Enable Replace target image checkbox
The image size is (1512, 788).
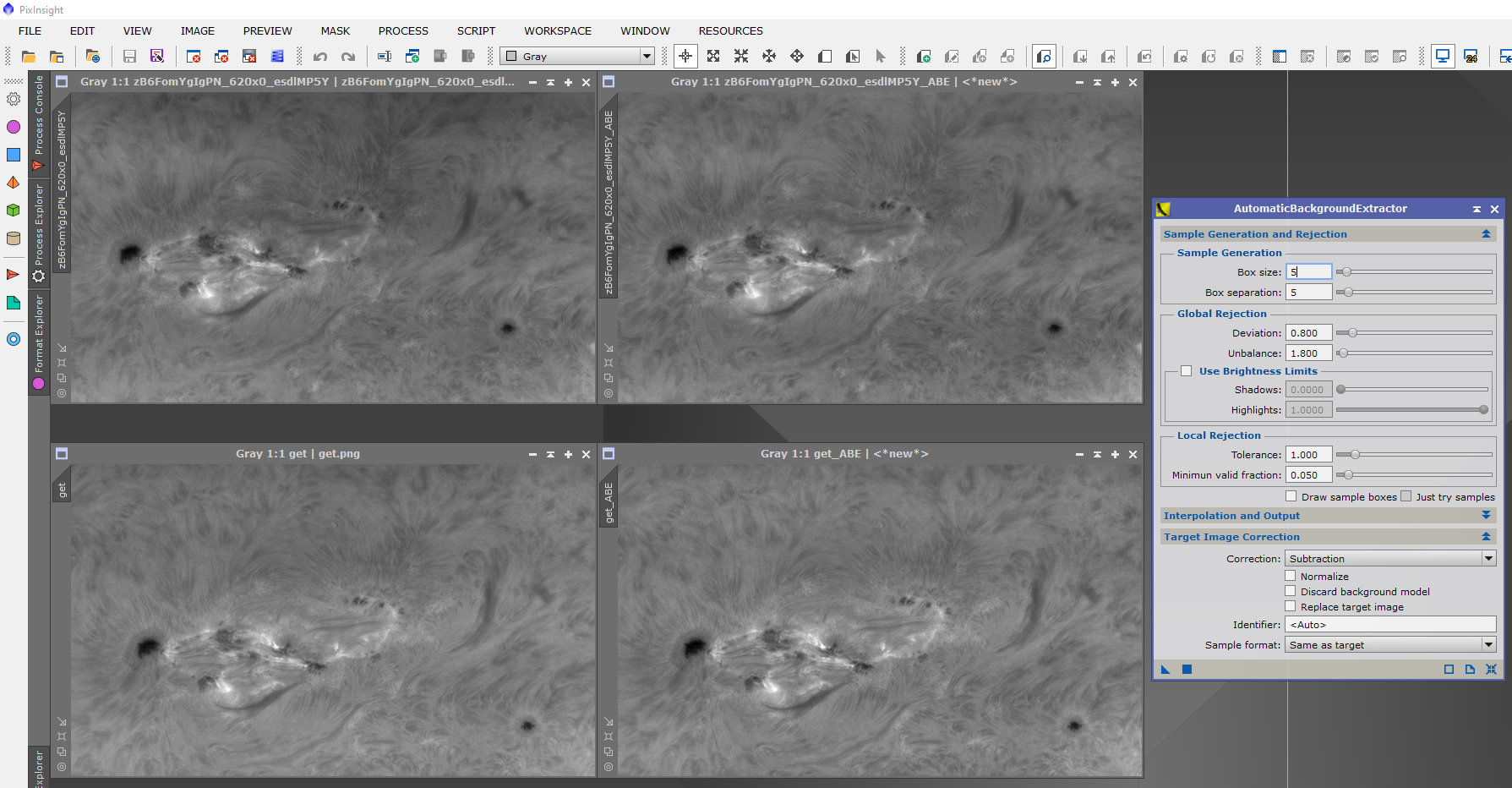(1291, 606)
